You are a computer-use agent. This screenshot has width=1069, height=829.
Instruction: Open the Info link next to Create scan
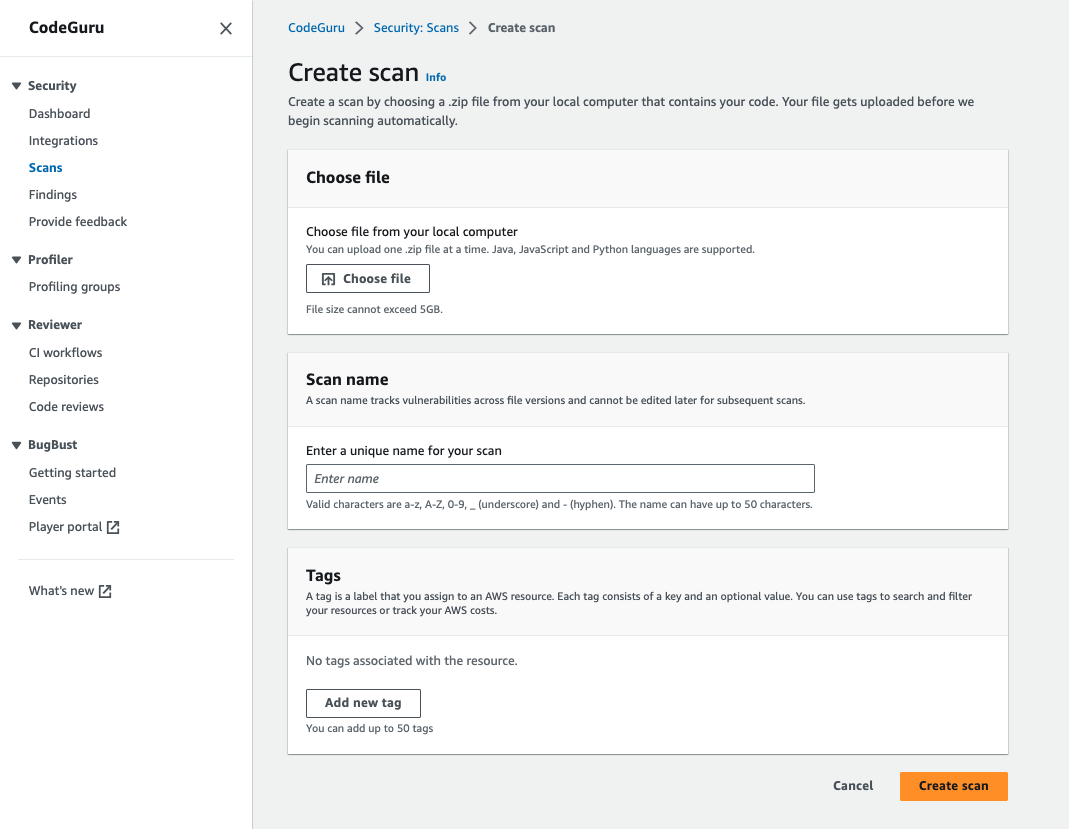(436, 78)
